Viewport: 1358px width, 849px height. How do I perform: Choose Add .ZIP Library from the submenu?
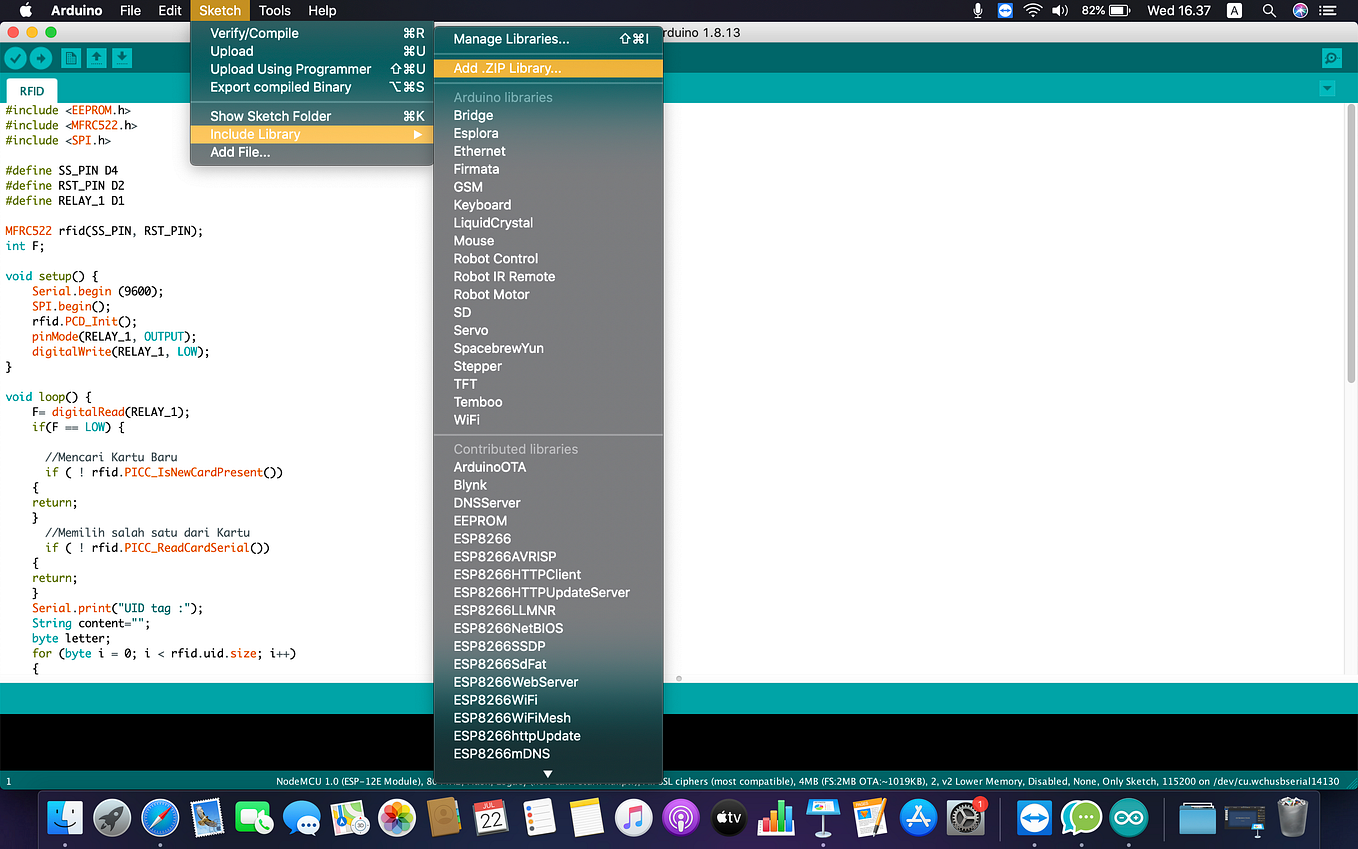(507, 68)
